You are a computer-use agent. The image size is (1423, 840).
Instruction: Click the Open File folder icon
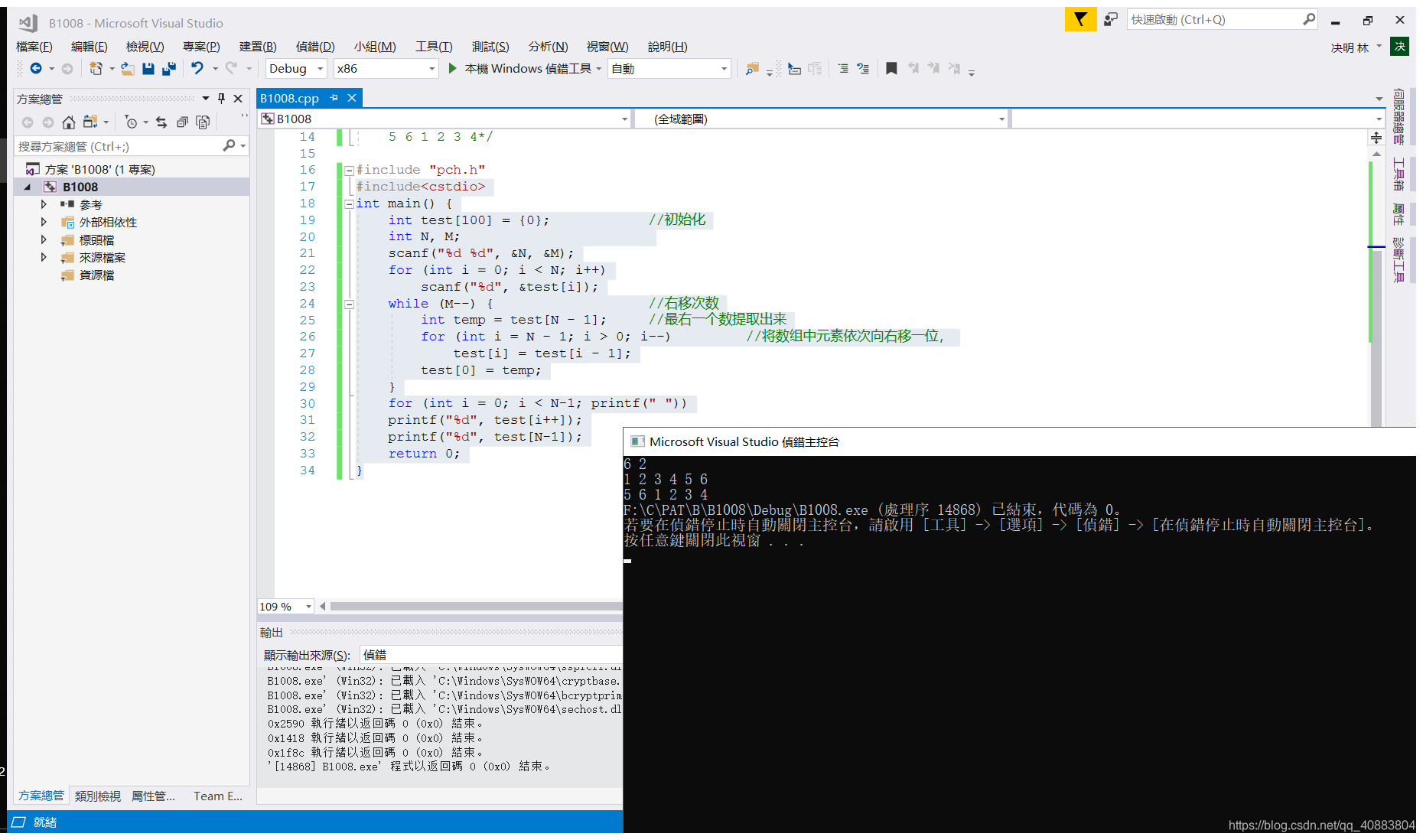point(128,69)
